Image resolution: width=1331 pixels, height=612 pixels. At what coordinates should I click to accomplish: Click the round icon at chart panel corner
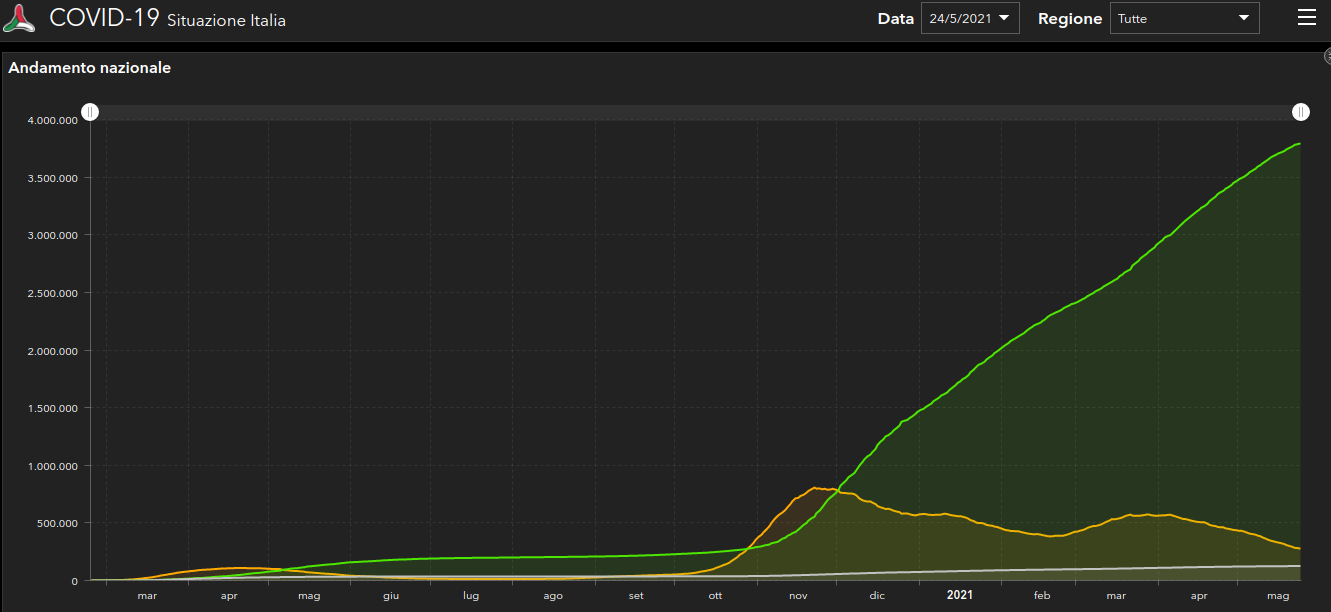click(1326, 58)
